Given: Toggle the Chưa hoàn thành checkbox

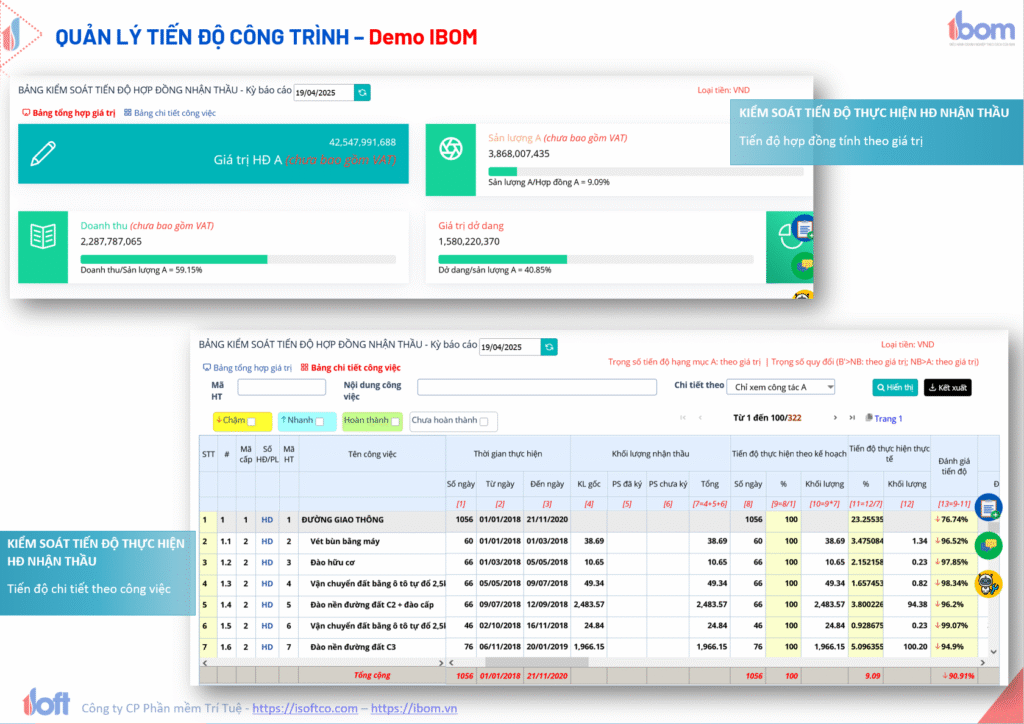Looking at the screenshot, I should (x=484, y=421).
